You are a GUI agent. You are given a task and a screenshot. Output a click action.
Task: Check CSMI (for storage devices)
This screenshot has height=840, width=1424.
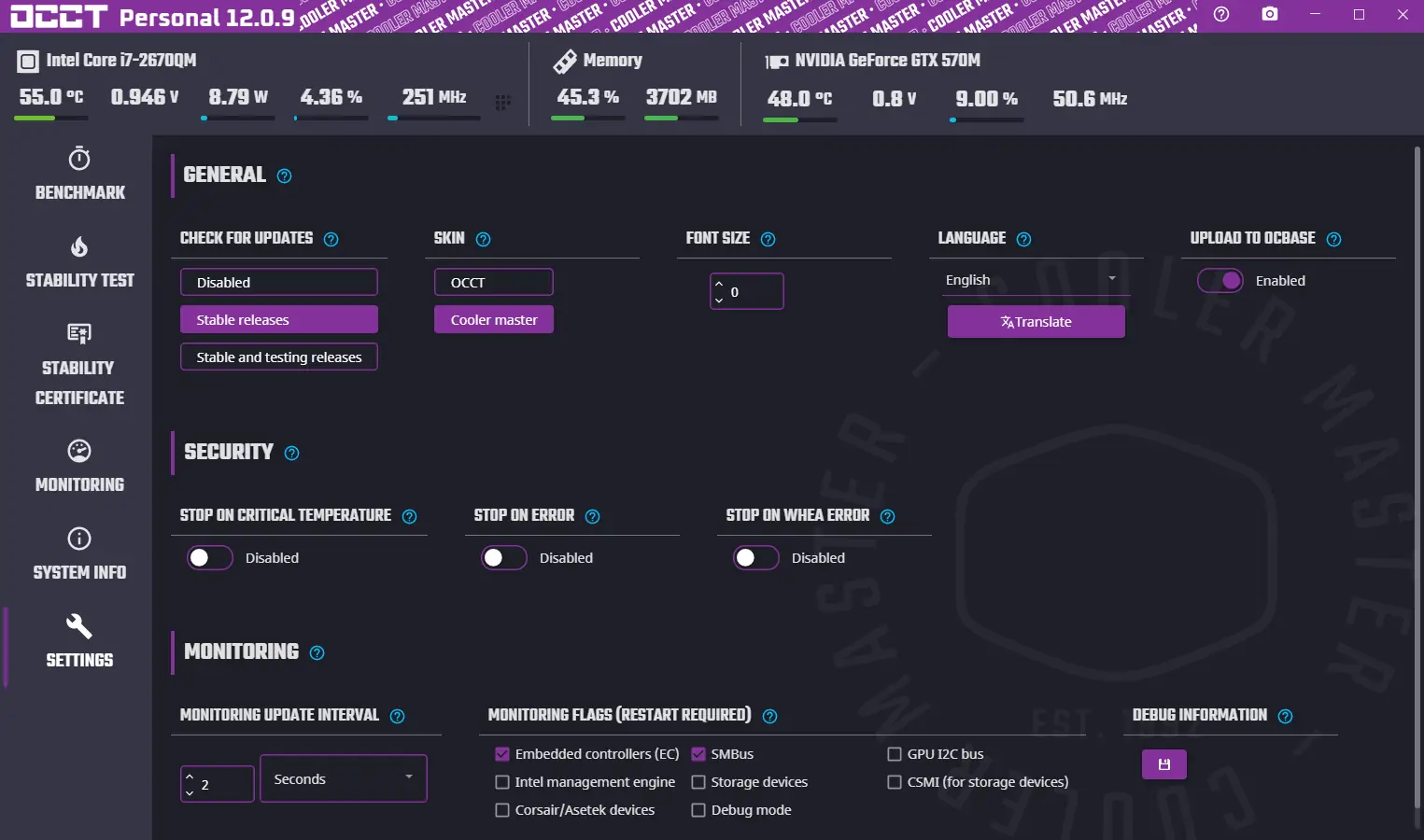895,782
